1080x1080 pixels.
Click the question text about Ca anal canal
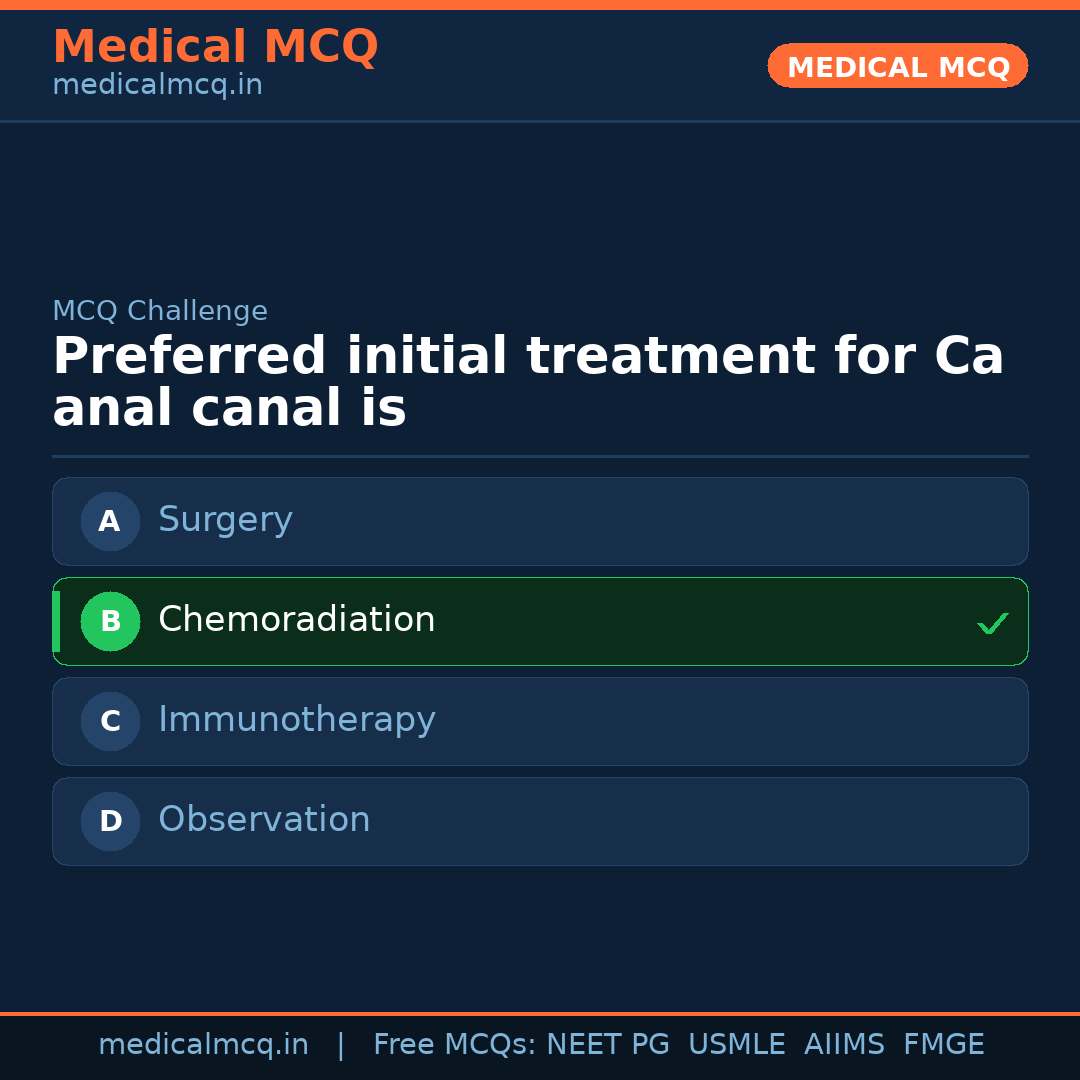point(528,380)
